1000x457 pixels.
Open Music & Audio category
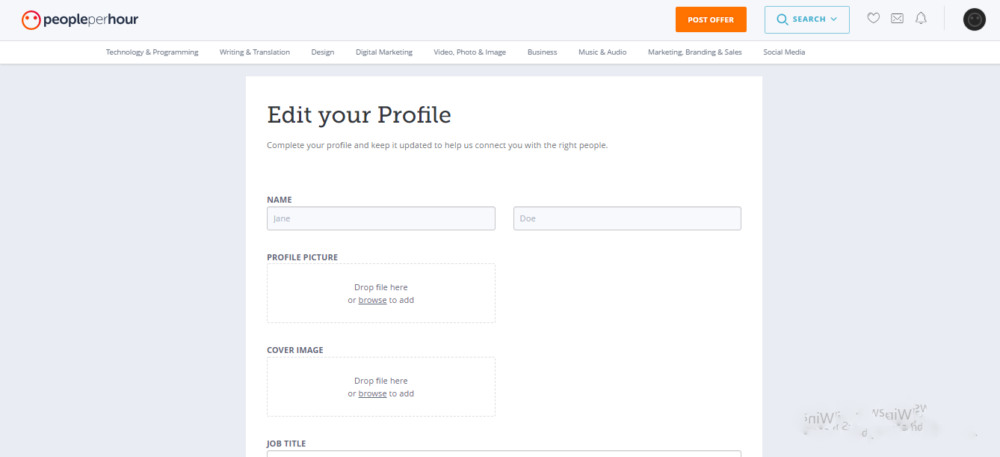602,52
